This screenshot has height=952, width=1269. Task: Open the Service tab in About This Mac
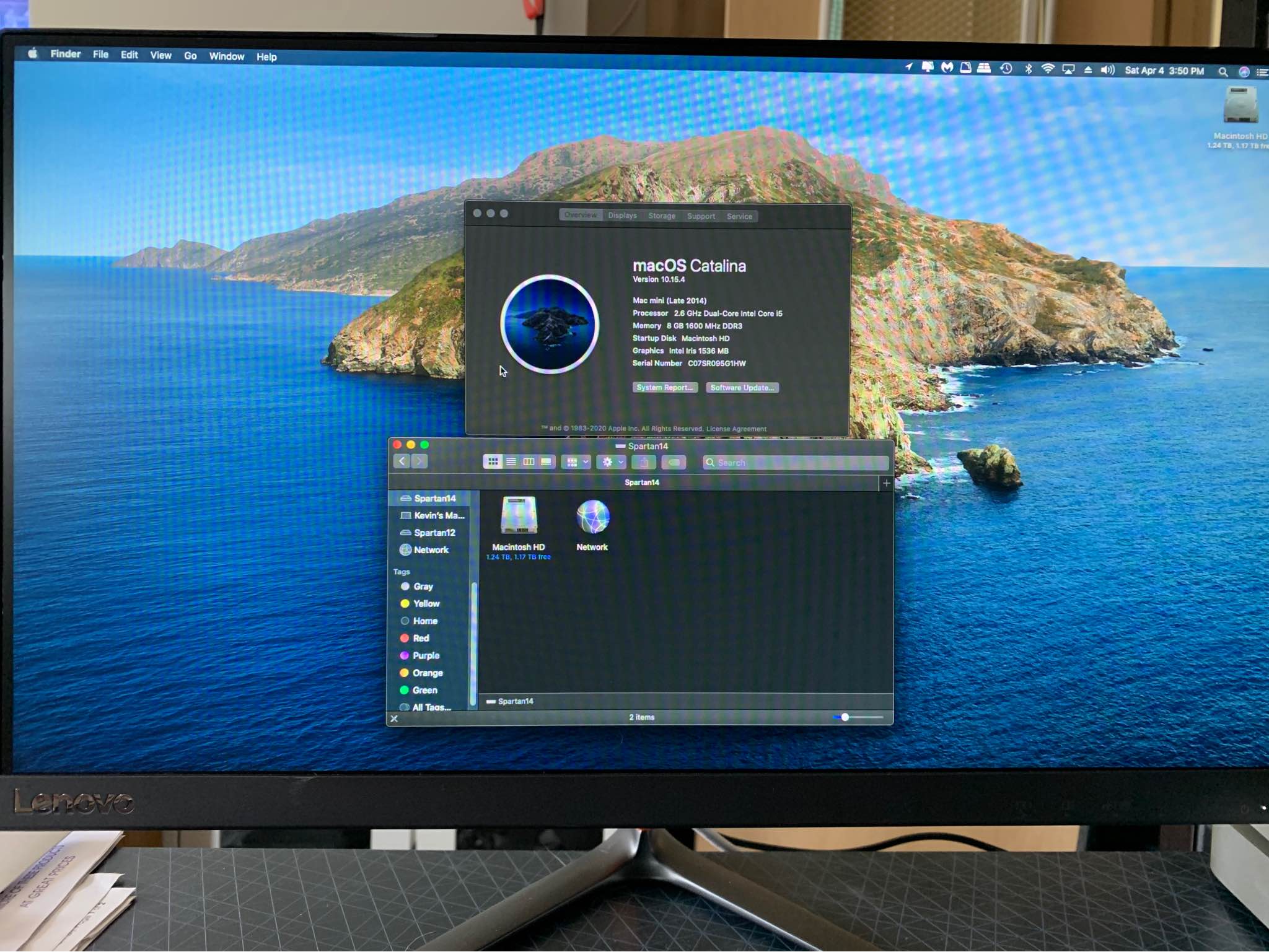739,216
